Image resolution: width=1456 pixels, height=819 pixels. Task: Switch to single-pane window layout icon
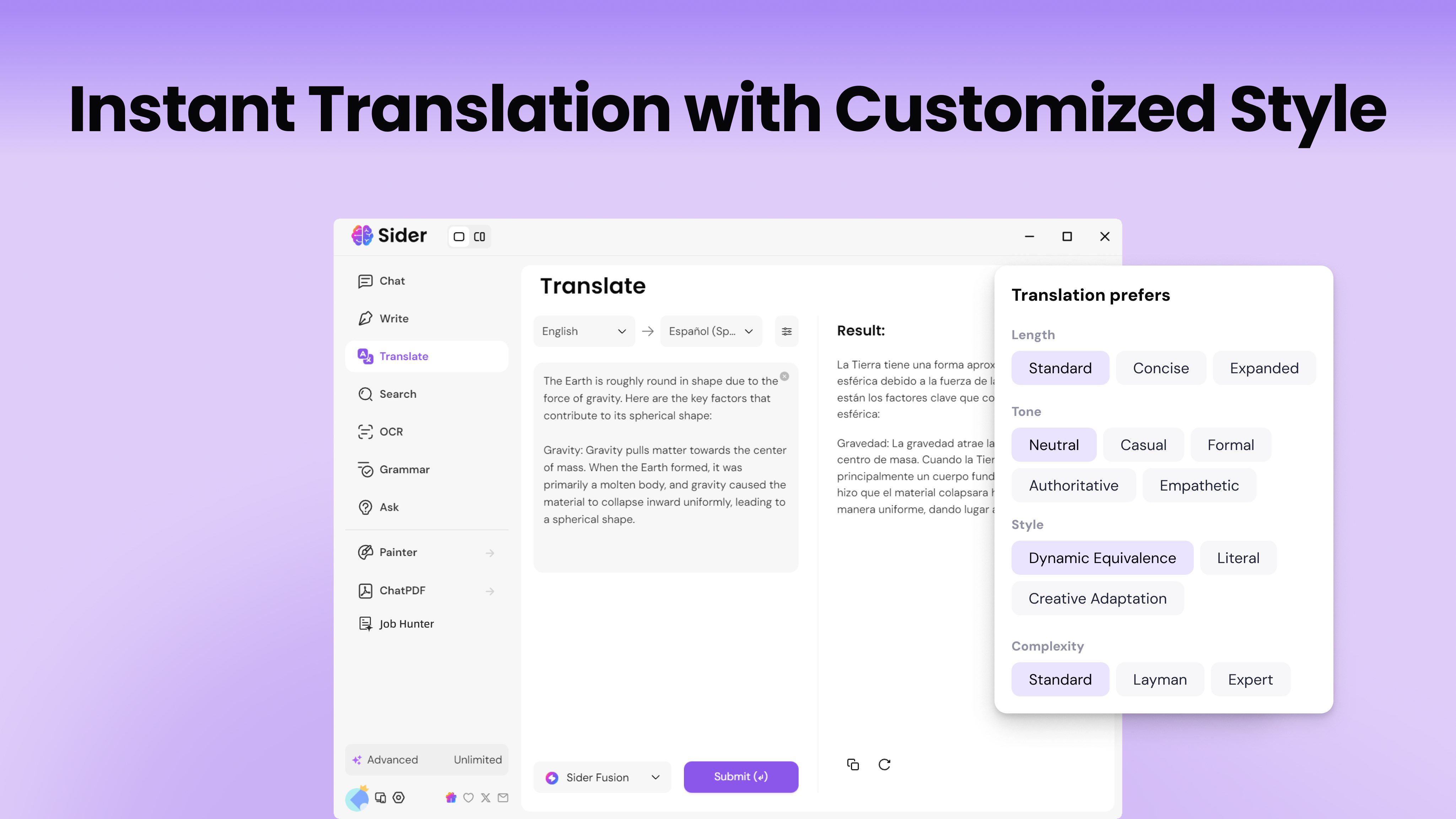[459, 236]
